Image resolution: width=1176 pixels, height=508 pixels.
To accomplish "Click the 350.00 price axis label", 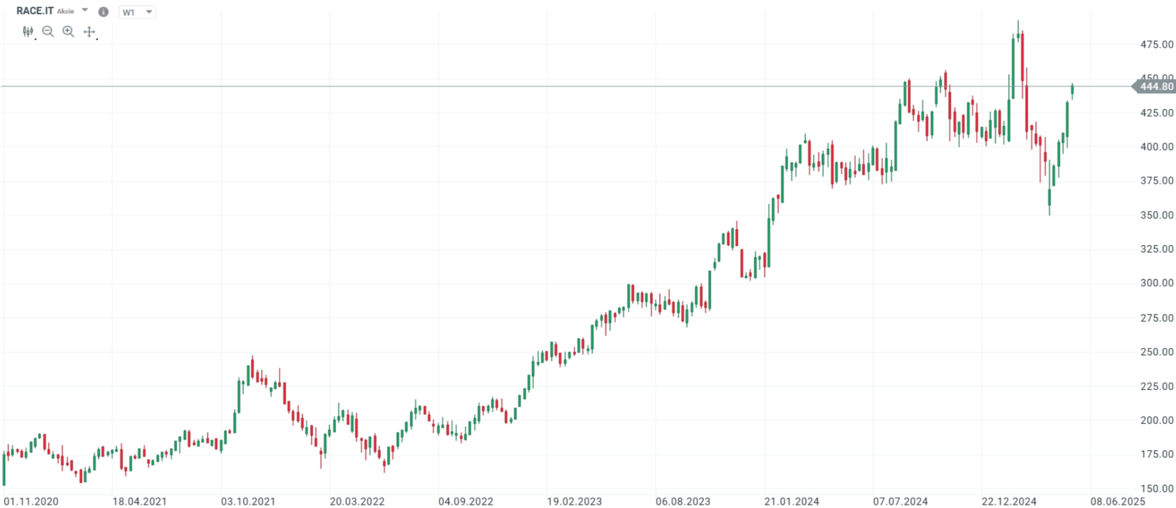I will [x=1155, y=215].
